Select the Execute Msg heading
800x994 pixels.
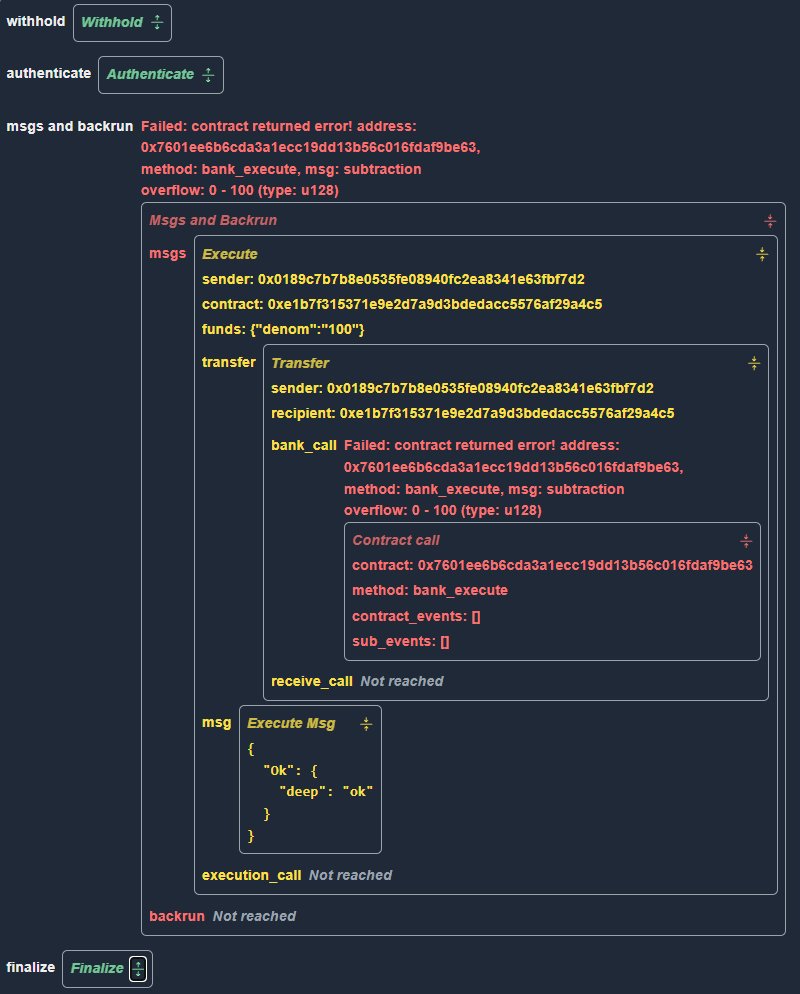pyautogui.click(x=291, y=723)
